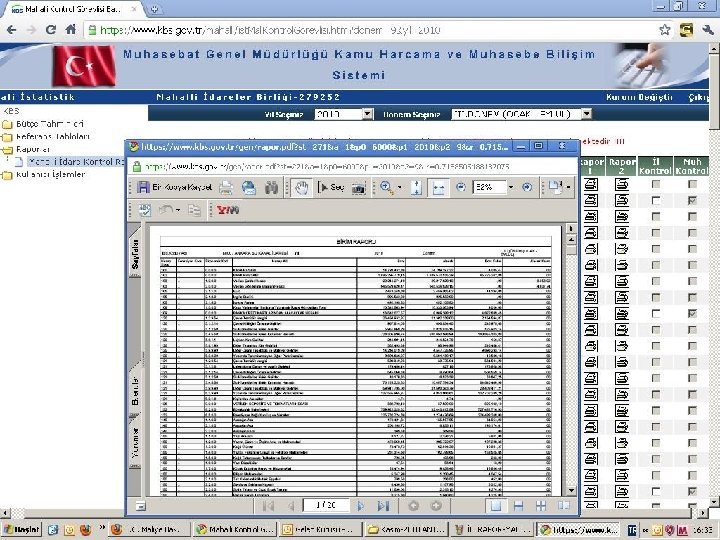Screen dimensions: 720x540
Task: Open the Yorumlar side tab
Action: (x=135, y=443)
